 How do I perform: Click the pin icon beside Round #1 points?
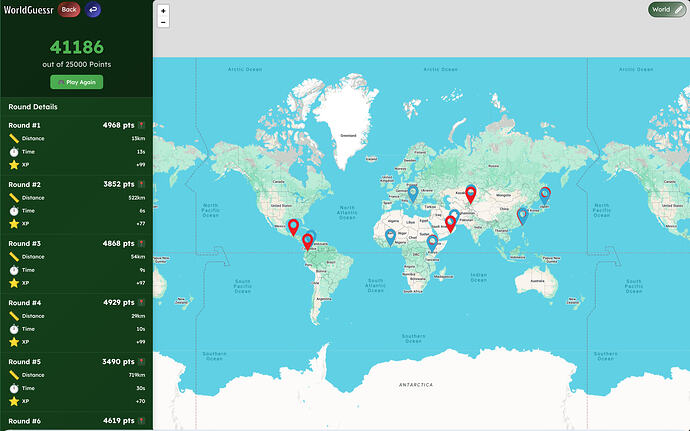[142, 125]
